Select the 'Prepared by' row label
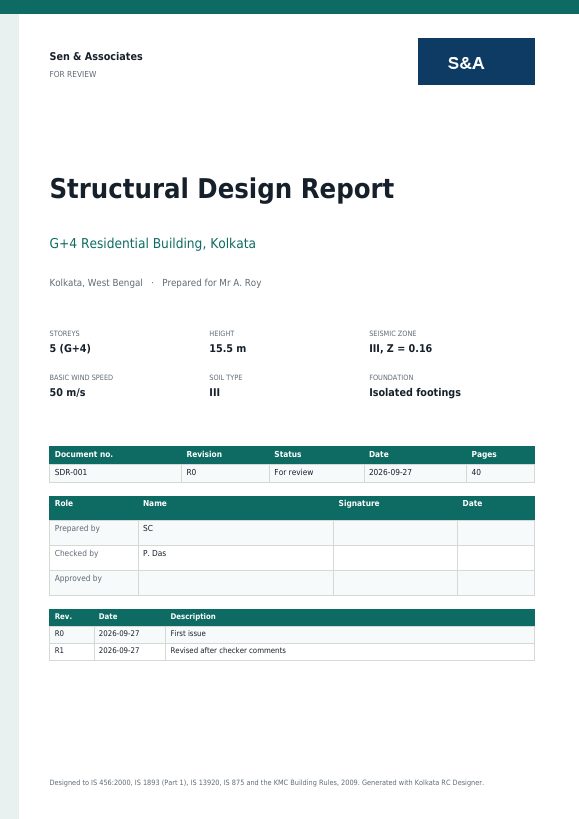The height and width of the screenshot is (819, 579). tap(94, 533)
